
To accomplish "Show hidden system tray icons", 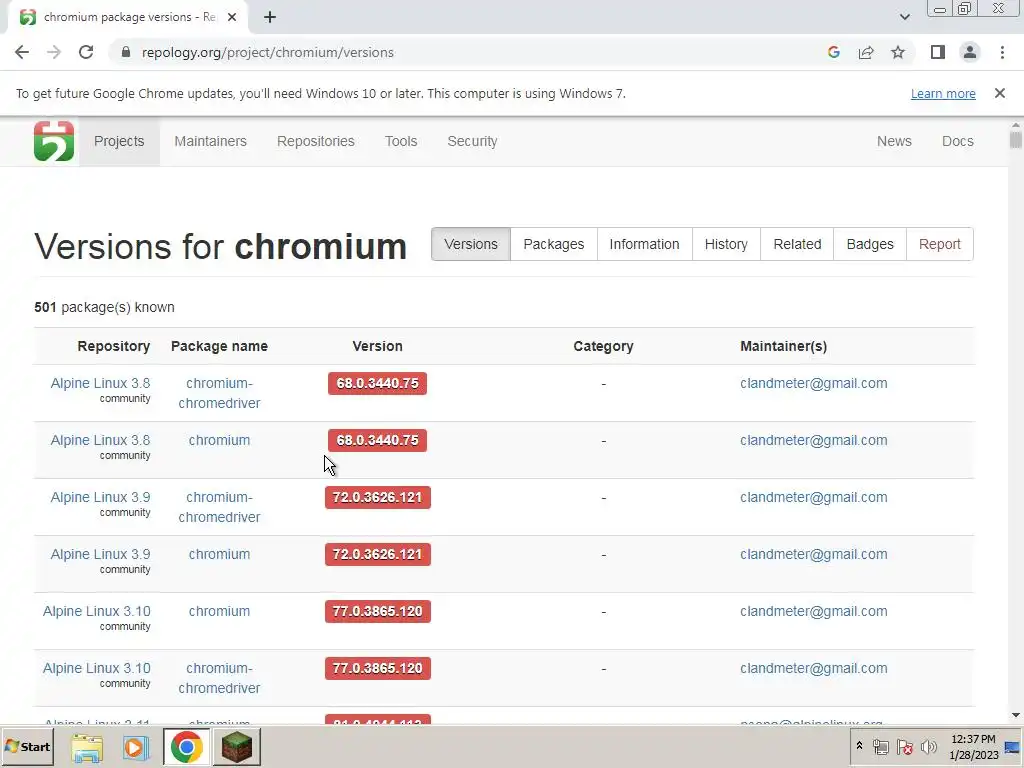I will (x=859, y=746).
